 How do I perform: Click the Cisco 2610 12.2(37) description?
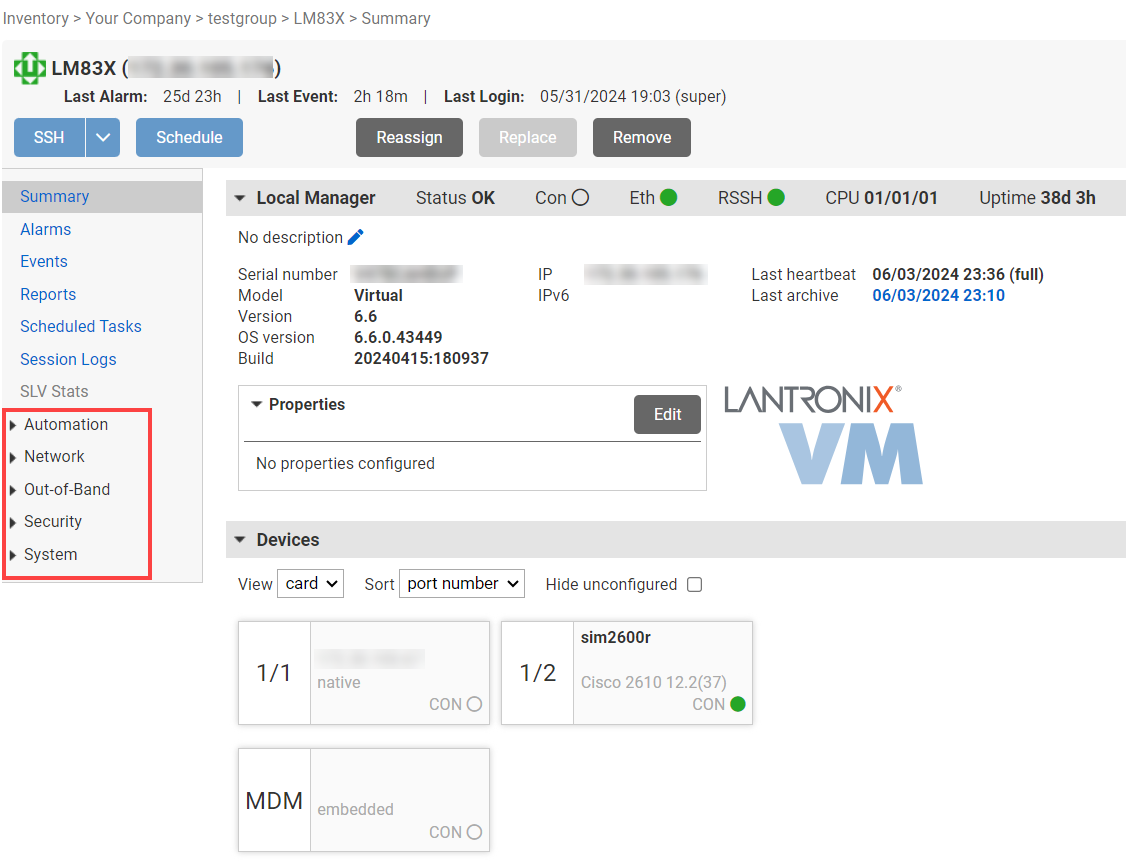653,682
